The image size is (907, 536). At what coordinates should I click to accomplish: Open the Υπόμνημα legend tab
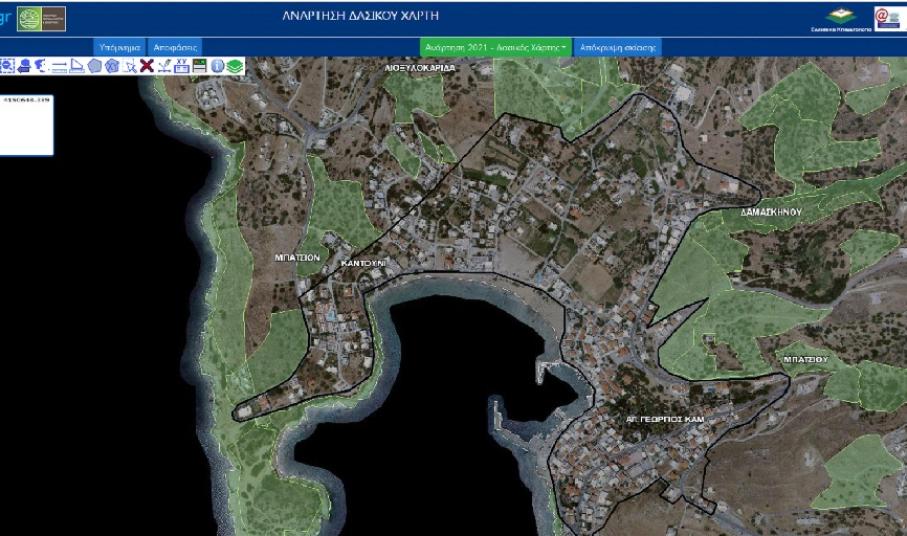[x=120, y=47]
